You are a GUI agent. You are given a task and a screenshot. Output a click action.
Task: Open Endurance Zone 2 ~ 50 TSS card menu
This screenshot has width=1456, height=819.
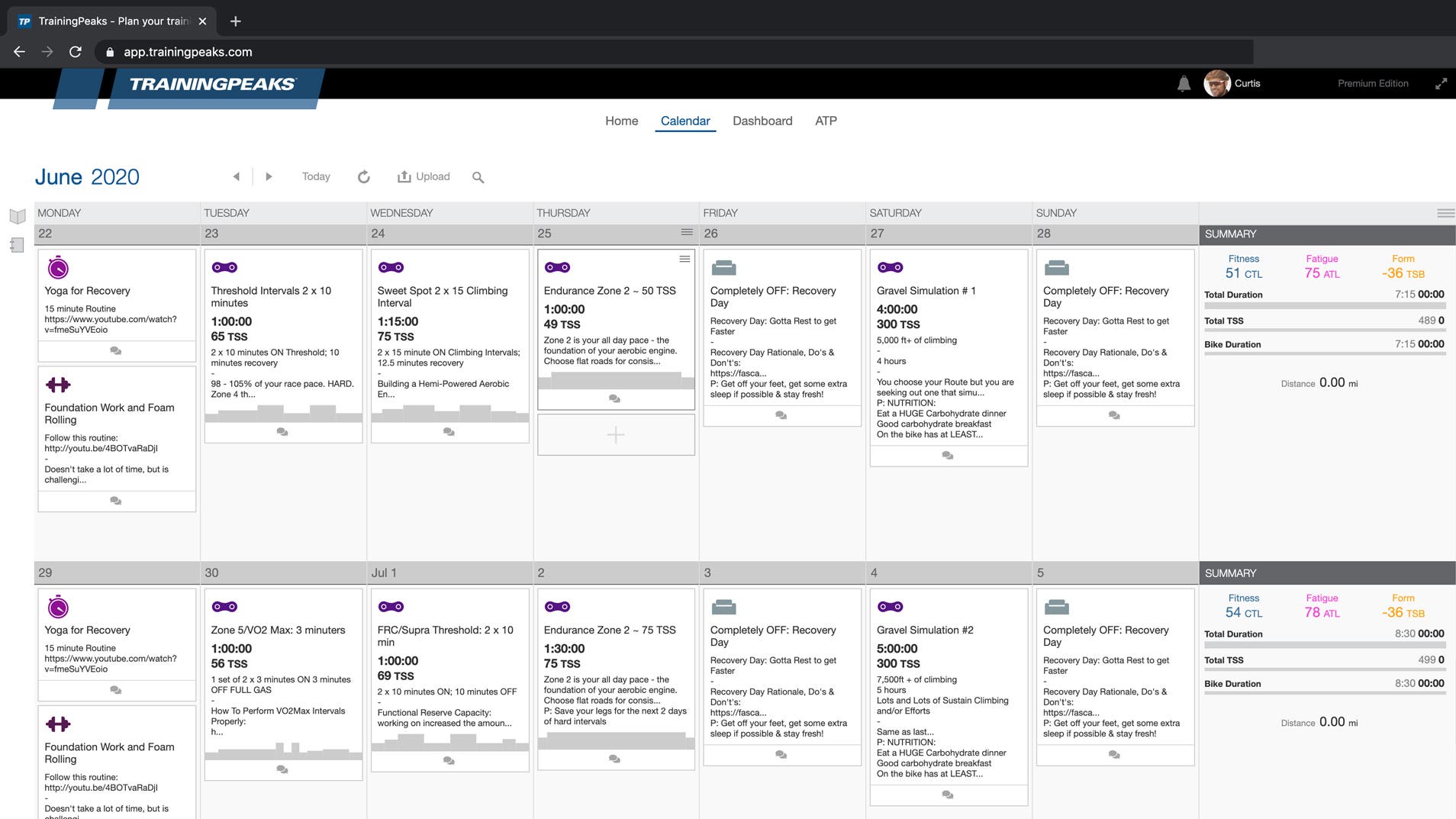[x=685, y=259]
